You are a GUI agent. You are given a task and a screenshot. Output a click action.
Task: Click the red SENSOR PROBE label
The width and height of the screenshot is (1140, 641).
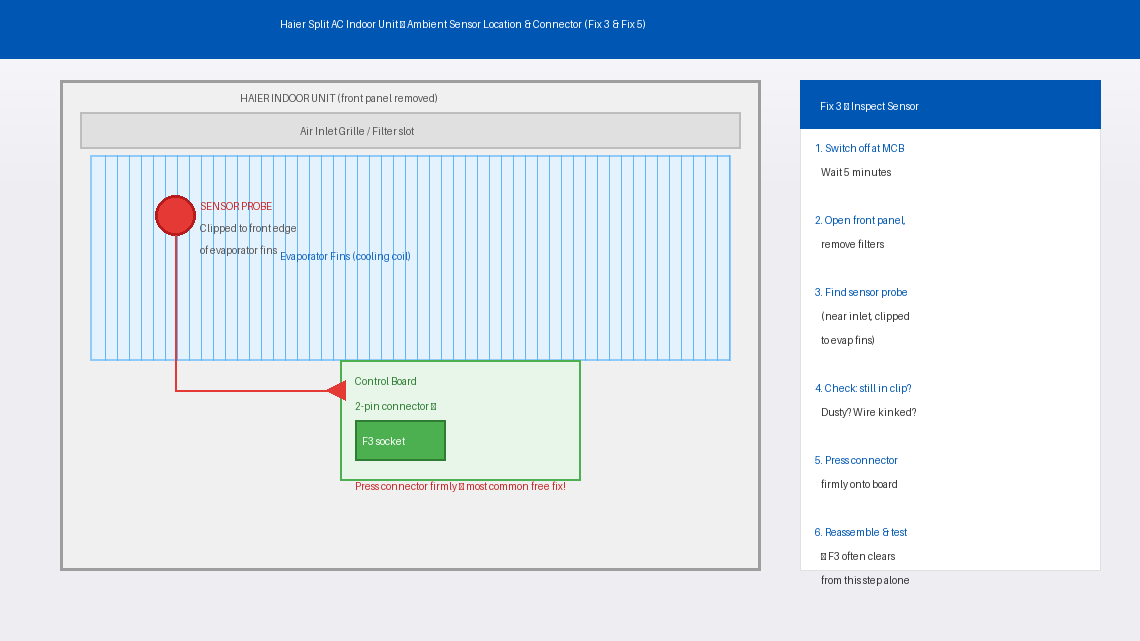[x=236, y=206]
